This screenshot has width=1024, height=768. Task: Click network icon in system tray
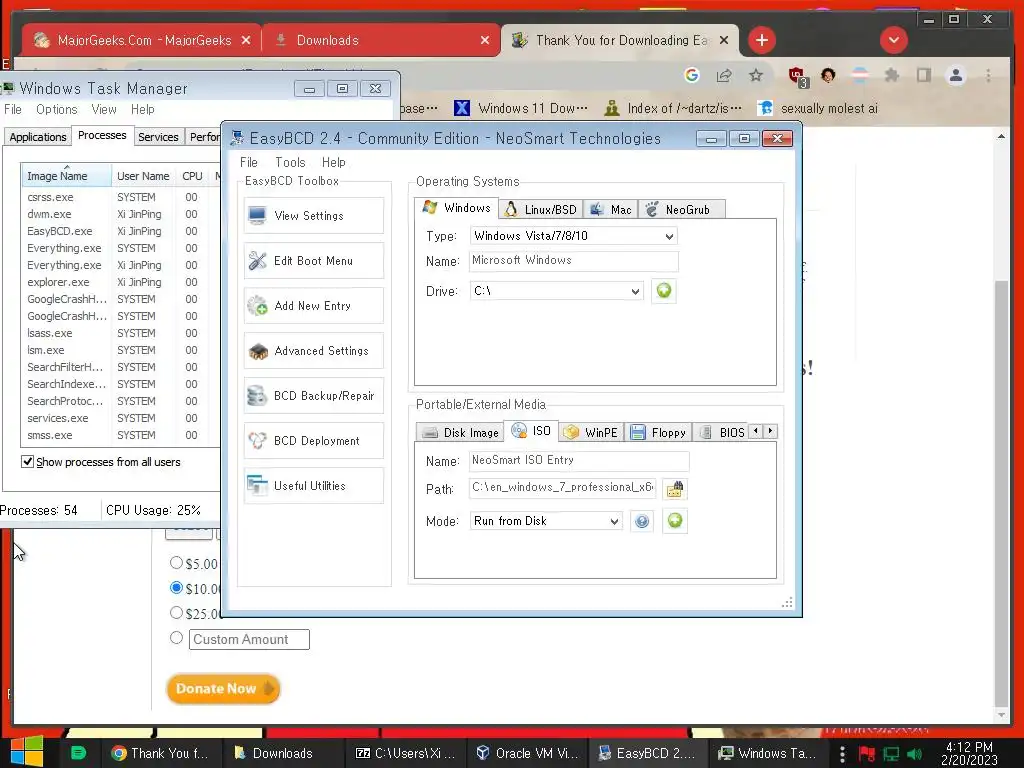coord(891,754)
